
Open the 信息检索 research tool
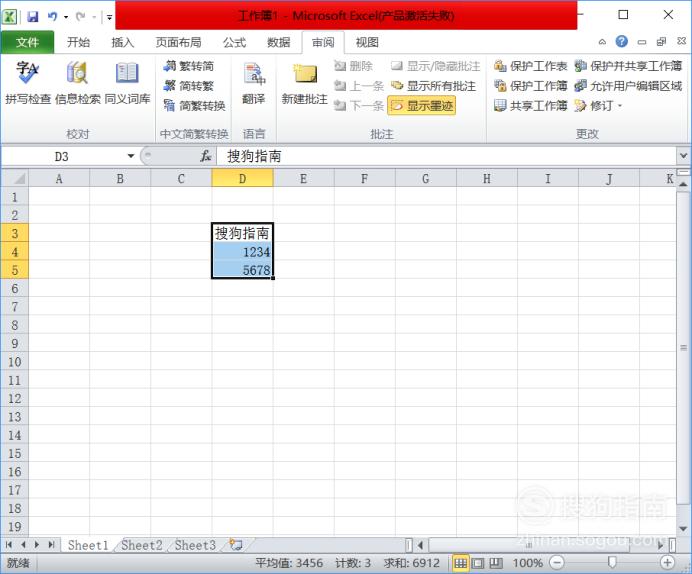pos(78,83)
